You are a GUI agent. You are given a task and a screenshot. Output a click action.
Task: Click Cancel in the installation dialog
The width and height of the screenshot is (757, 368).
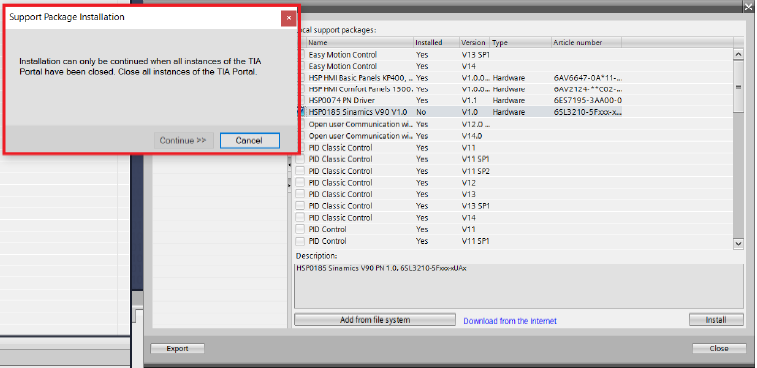tap(250, 141)
